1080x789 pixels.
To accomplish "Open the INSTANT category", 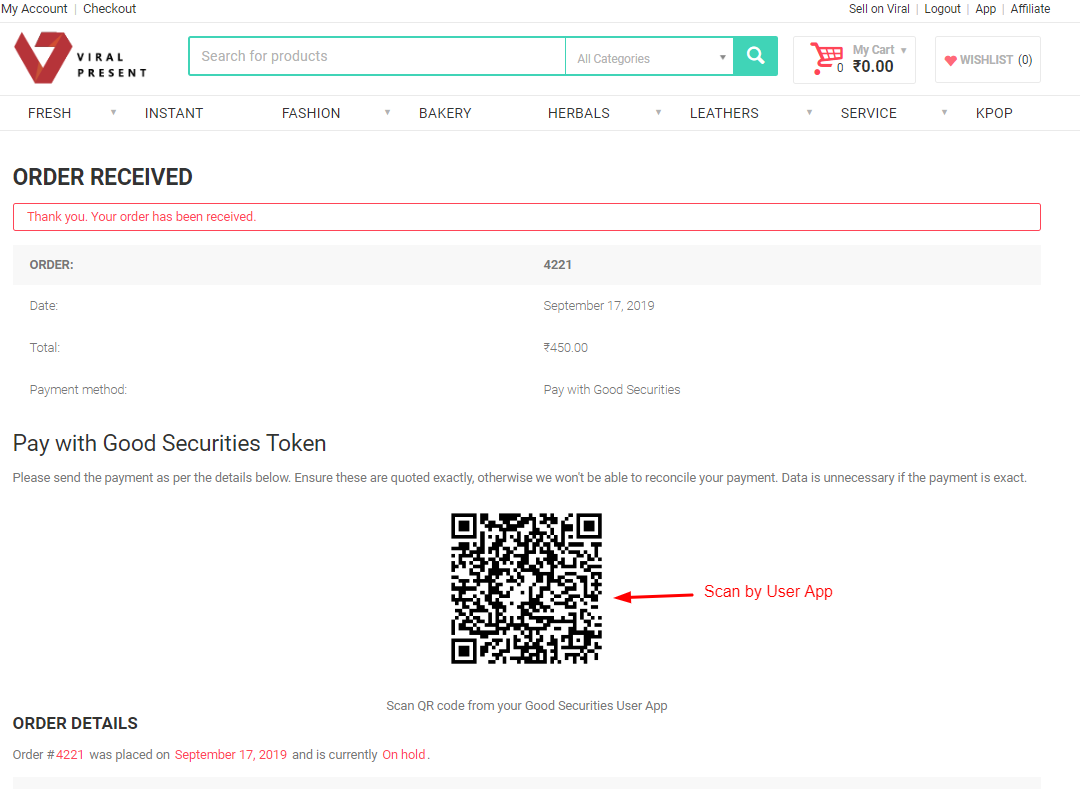I will (174, 113).
